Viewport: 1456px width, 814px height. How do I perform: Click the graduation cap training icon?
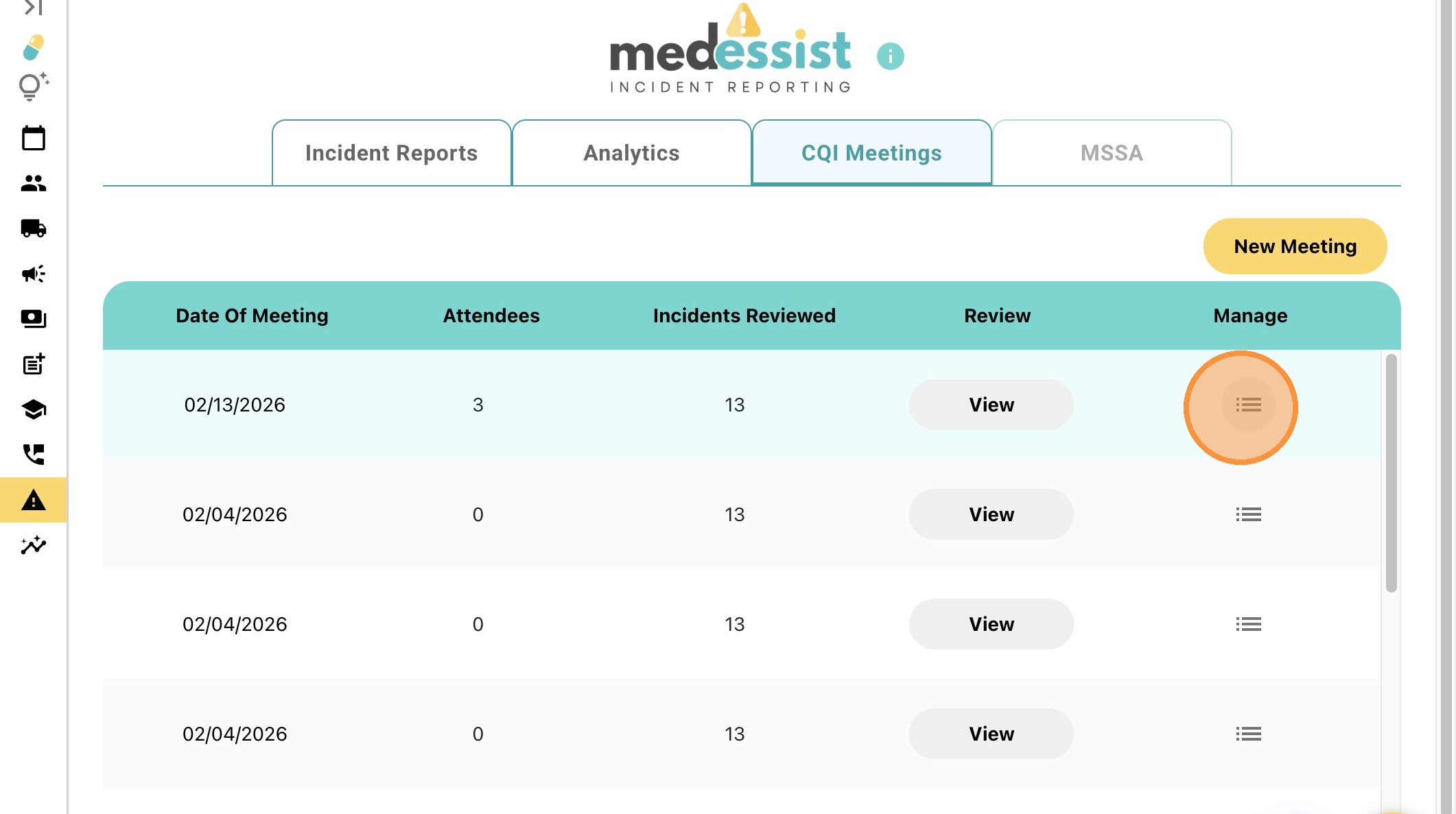[33, 409]
